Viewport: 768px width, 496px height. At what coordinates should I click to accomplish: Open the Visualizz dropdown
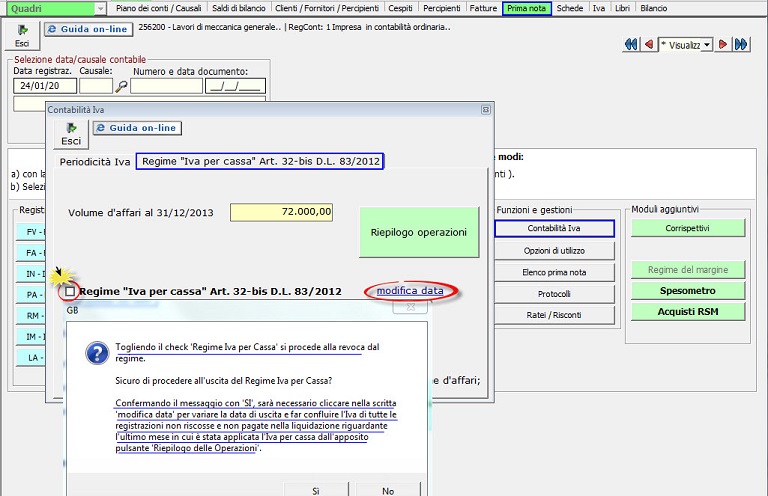(707, 45)
